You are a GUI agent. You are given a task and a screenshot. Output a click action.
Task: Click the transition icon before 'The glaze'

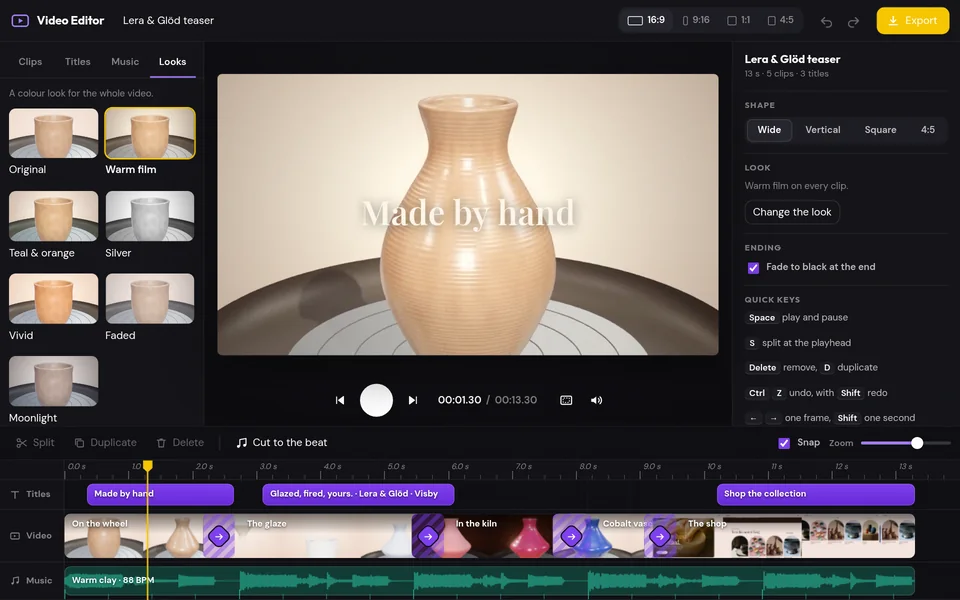[x=219, y=537]
